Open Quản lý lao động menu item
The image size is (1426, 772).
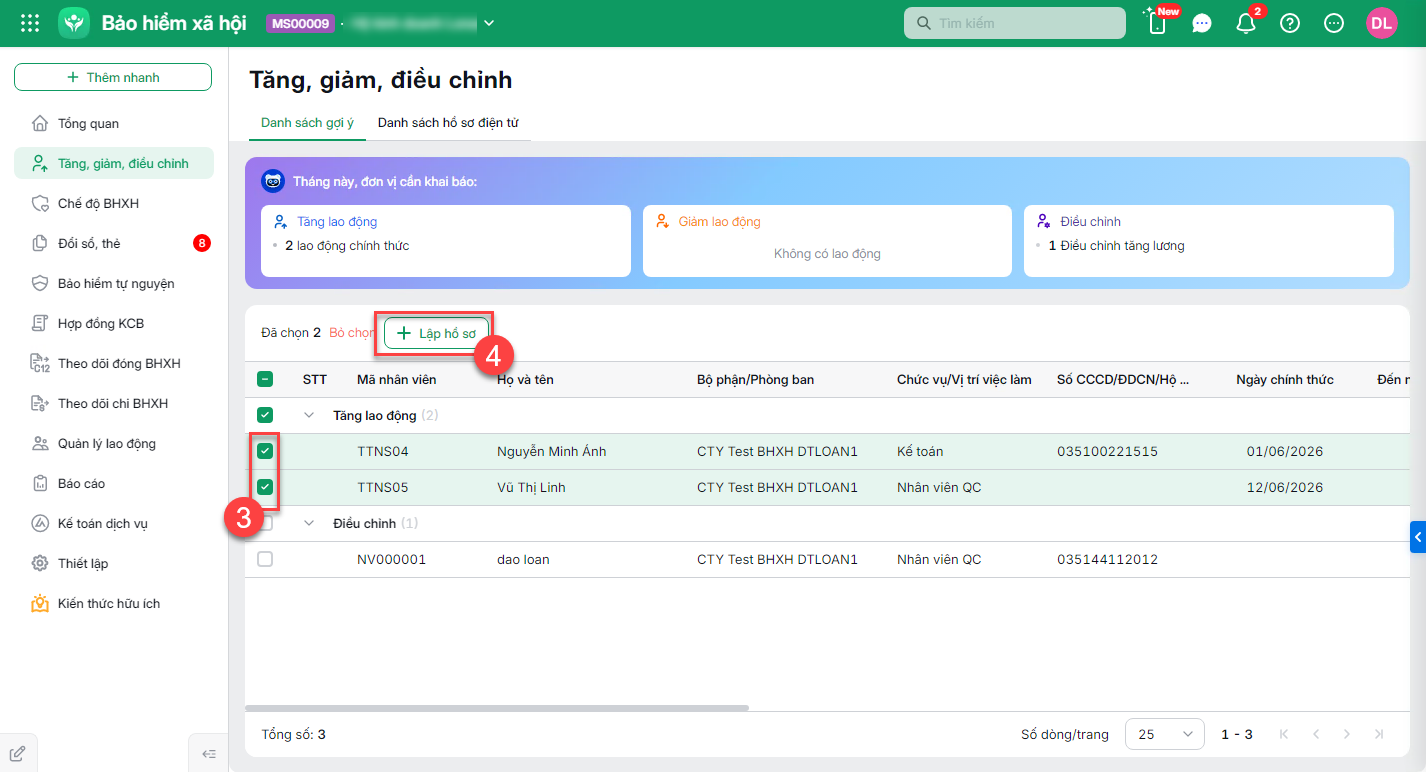[x=114, y=443]
